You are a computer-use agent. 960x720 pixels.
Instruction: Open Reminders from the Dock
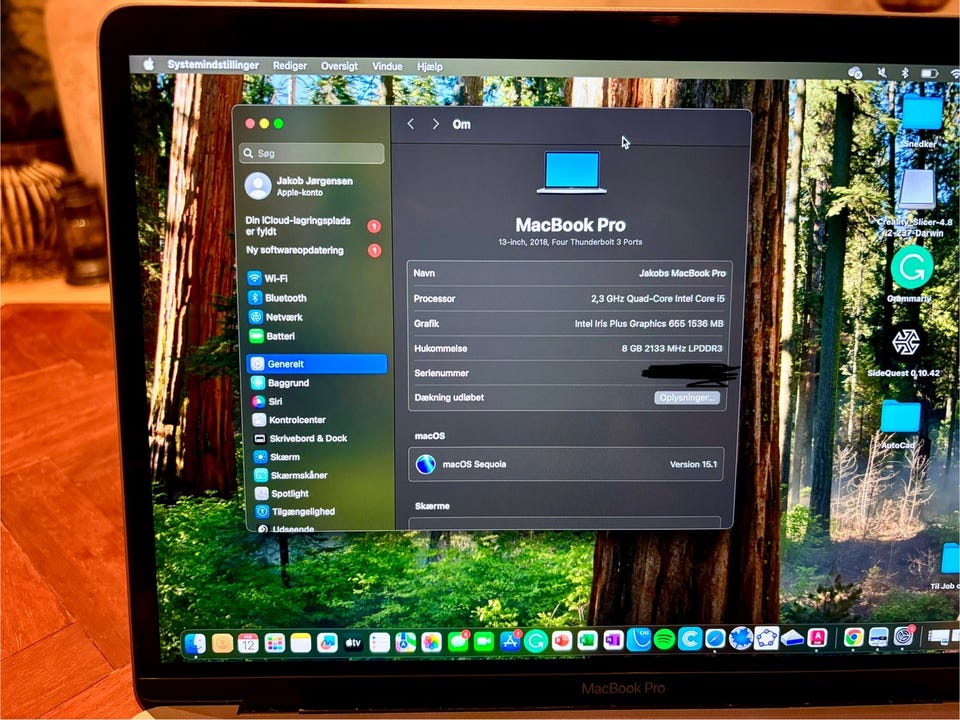(x=380, y=642)
